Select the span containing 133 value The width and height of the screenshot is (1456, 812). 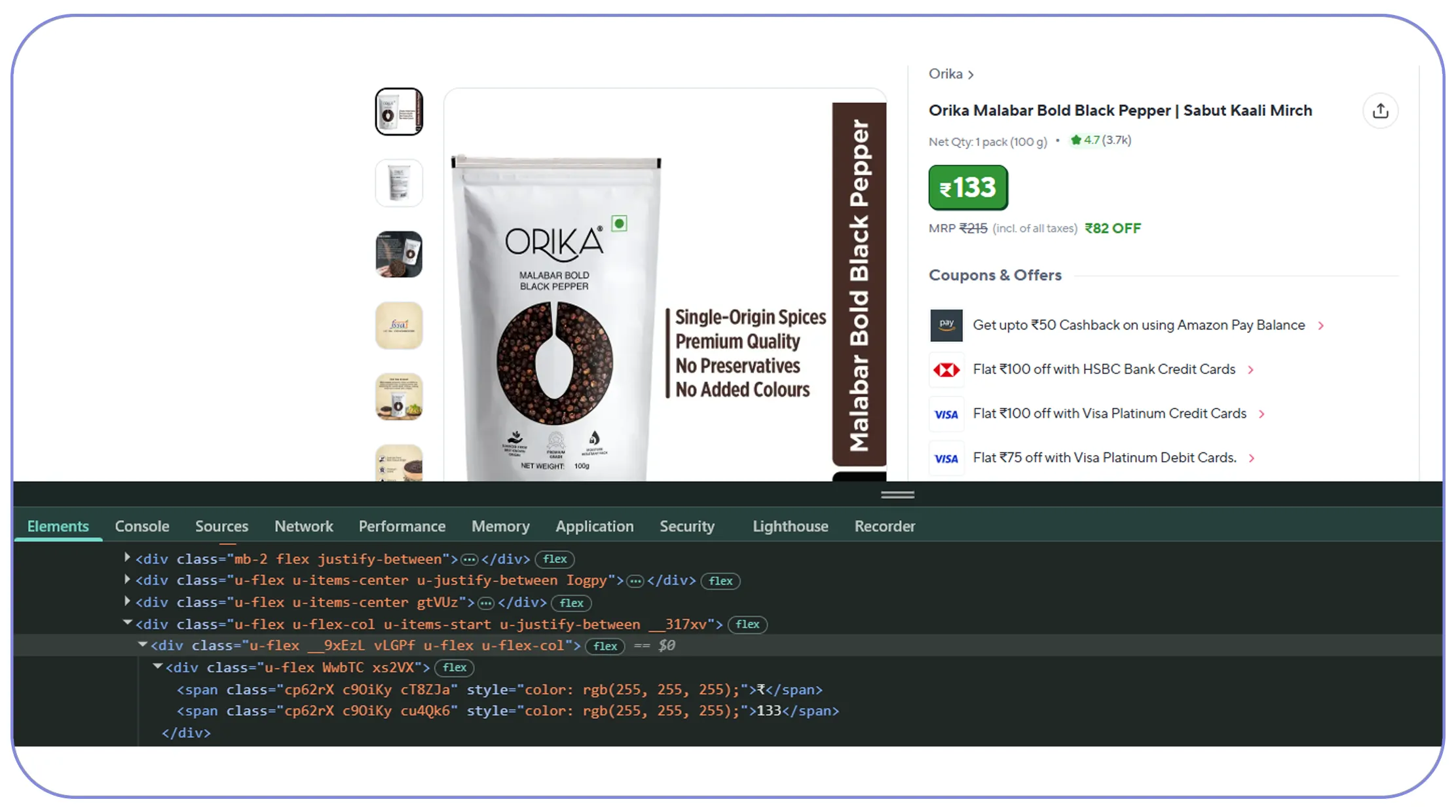[x=508, y=711]
